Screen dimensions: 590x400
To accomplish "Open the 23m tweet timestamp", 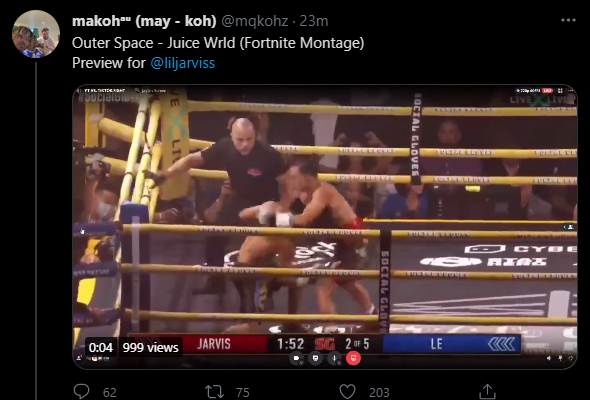I will pyautogui.click(x=314, y=21).
